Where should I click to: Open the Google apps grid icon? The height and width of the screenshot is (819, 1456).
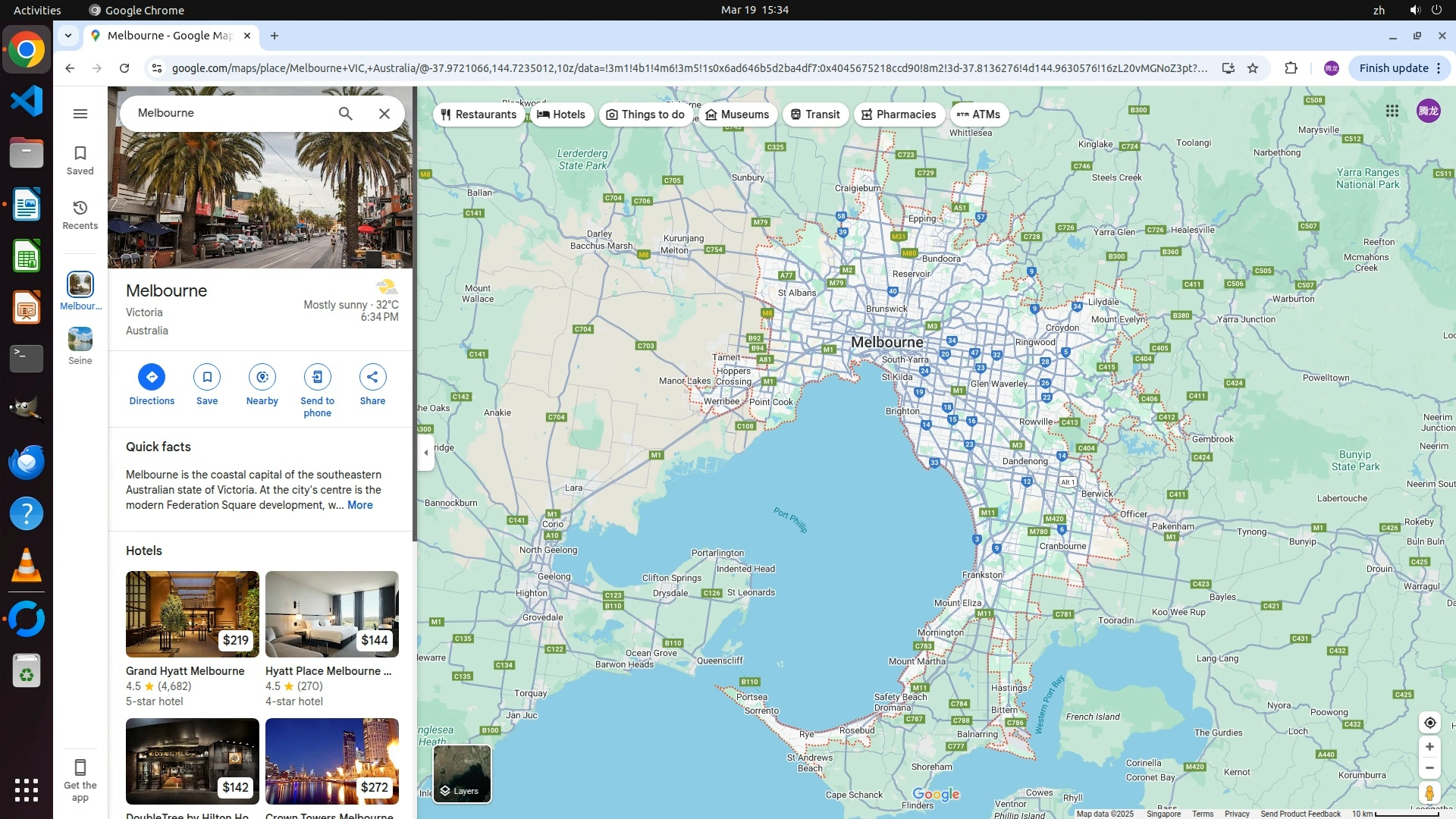1392,111
